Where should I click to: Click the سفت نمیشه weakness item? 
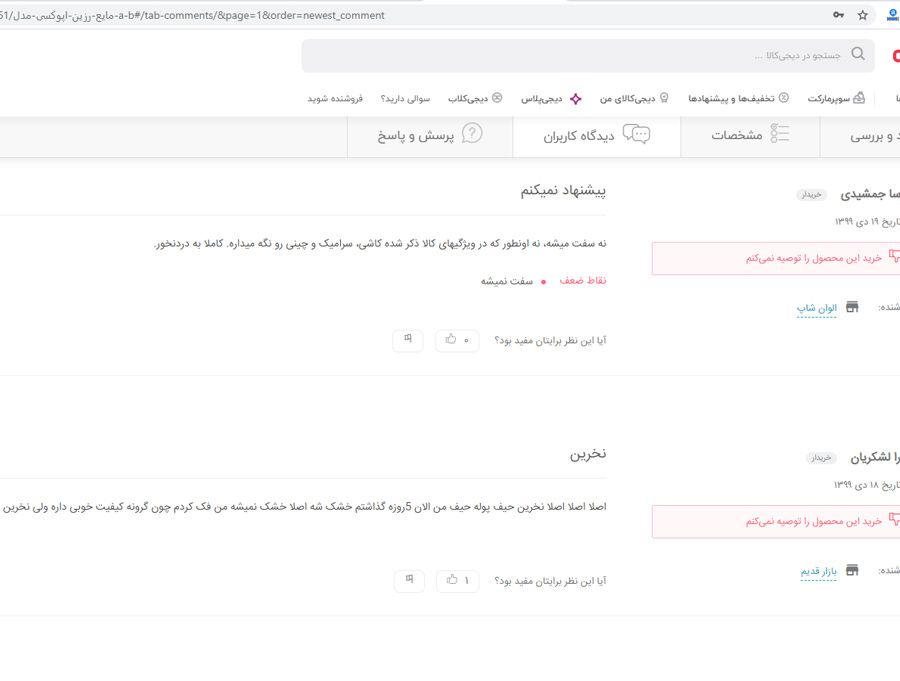click(507, 281)
